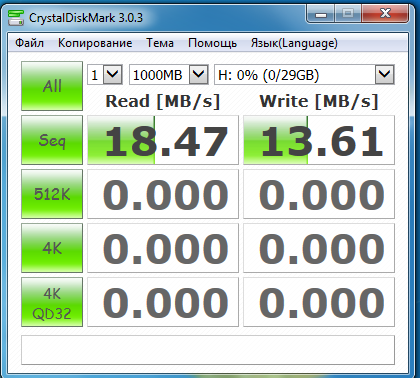The image size is (420, 378).
Task: Start the Seq sequential test
Action: click(x=52, y=140)
